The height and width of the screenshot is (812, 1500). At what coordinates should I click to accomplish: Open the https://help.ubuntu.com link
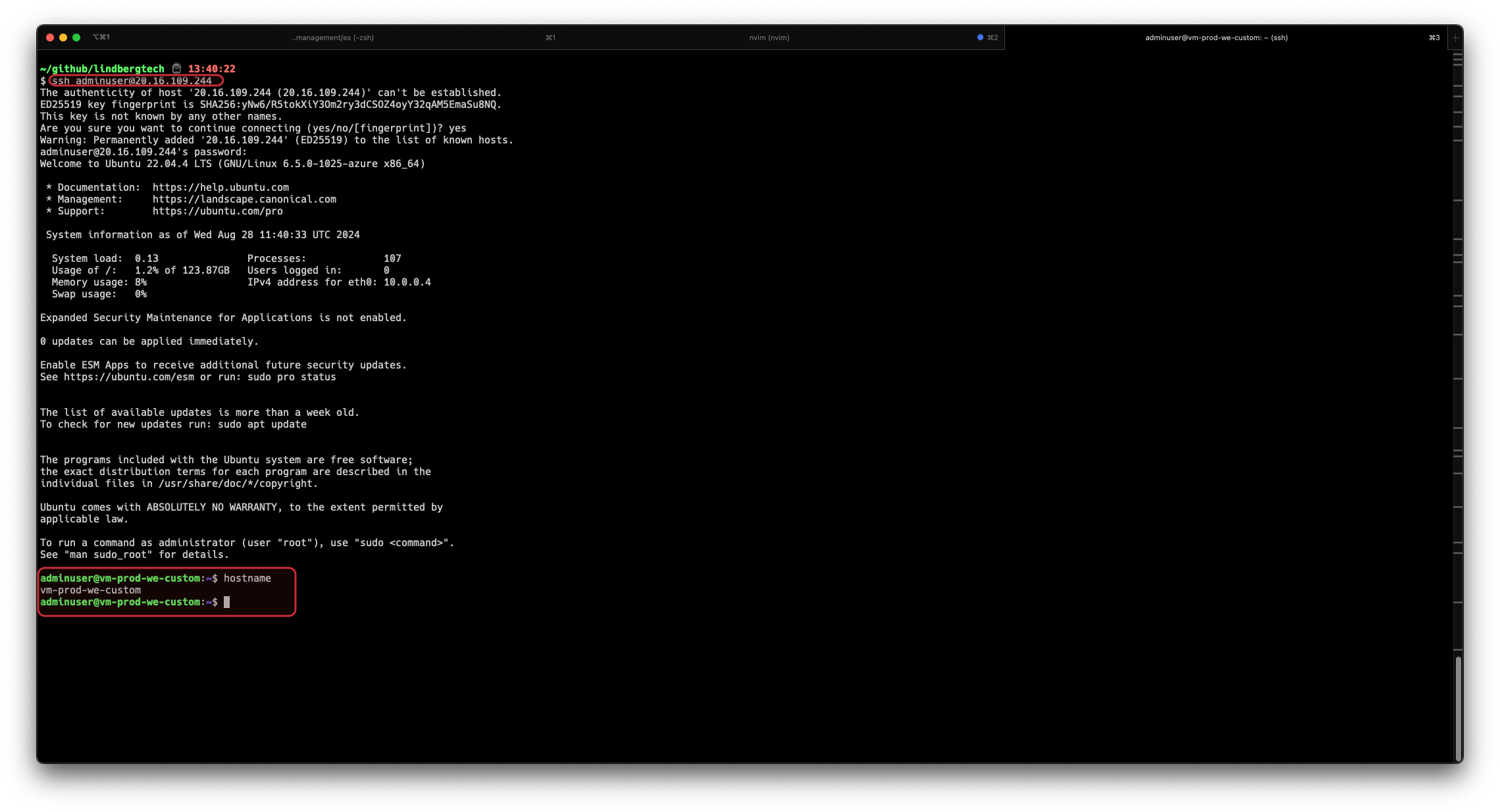(220, 188)
